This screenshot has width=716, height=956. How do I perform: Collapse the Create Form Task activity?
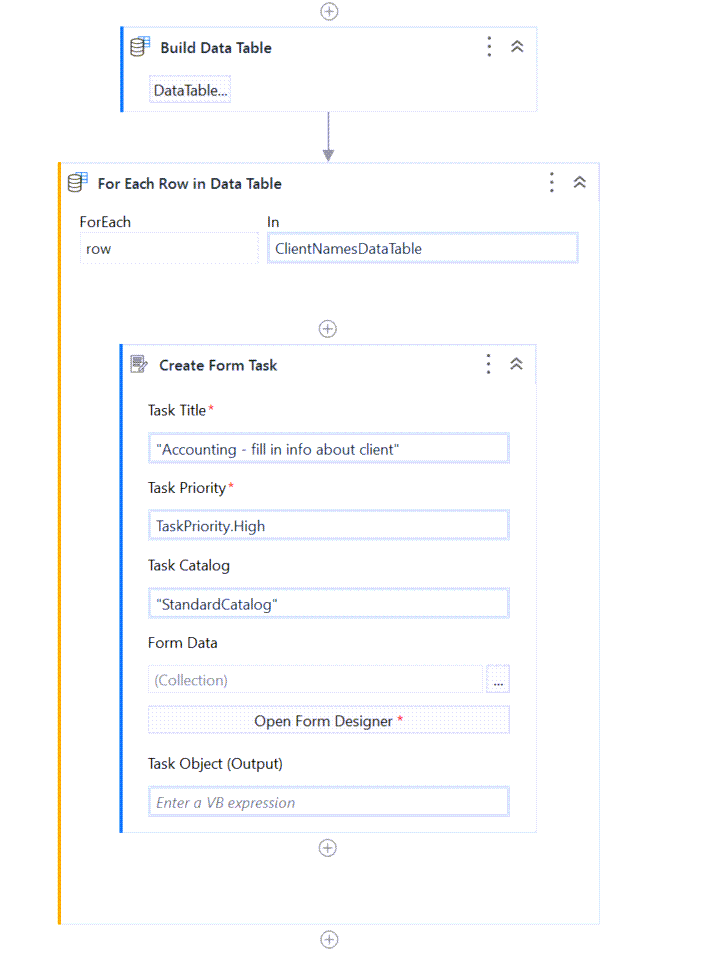516,365
